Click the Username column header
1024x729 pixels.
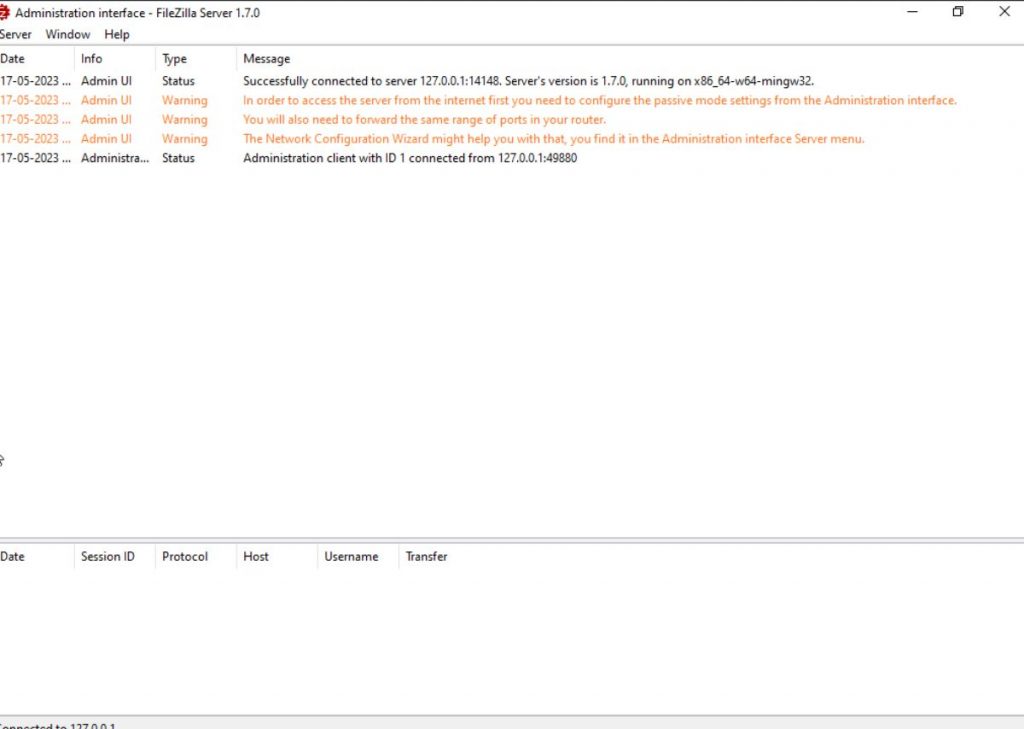(352, 556)
